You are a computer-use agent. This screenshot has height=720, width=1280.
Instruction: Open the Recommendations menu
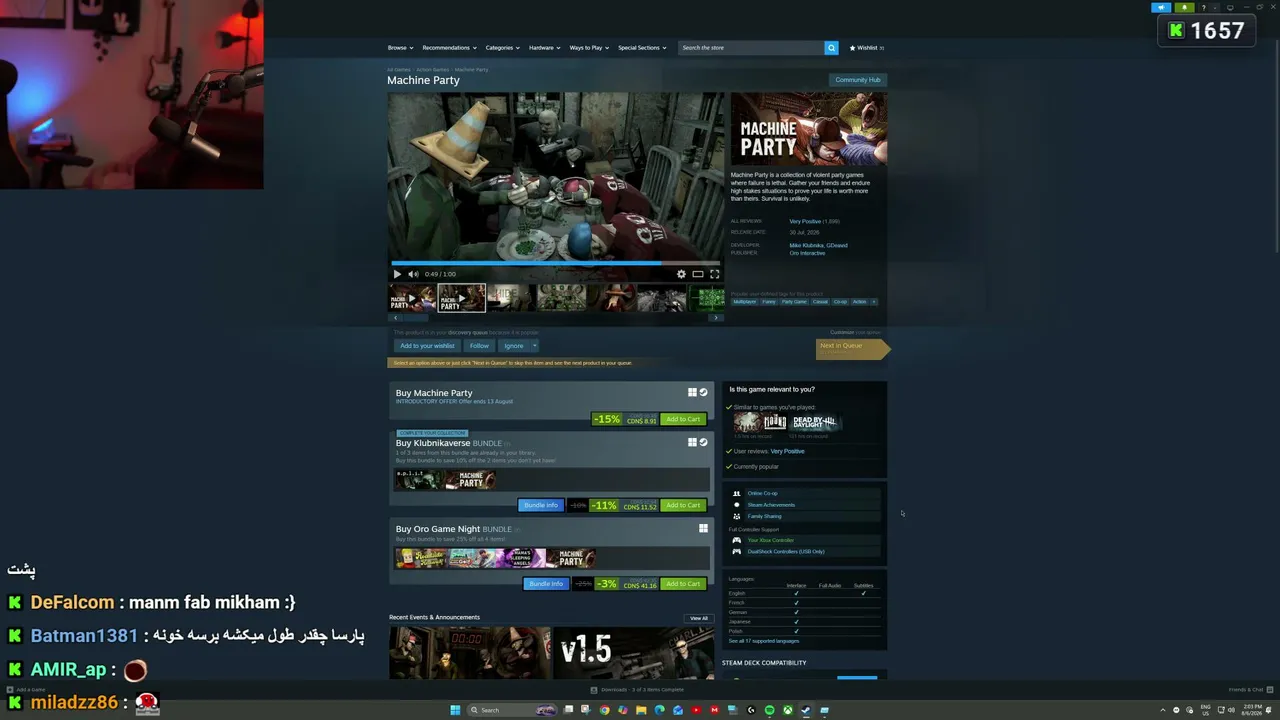(x=448, y=48)
